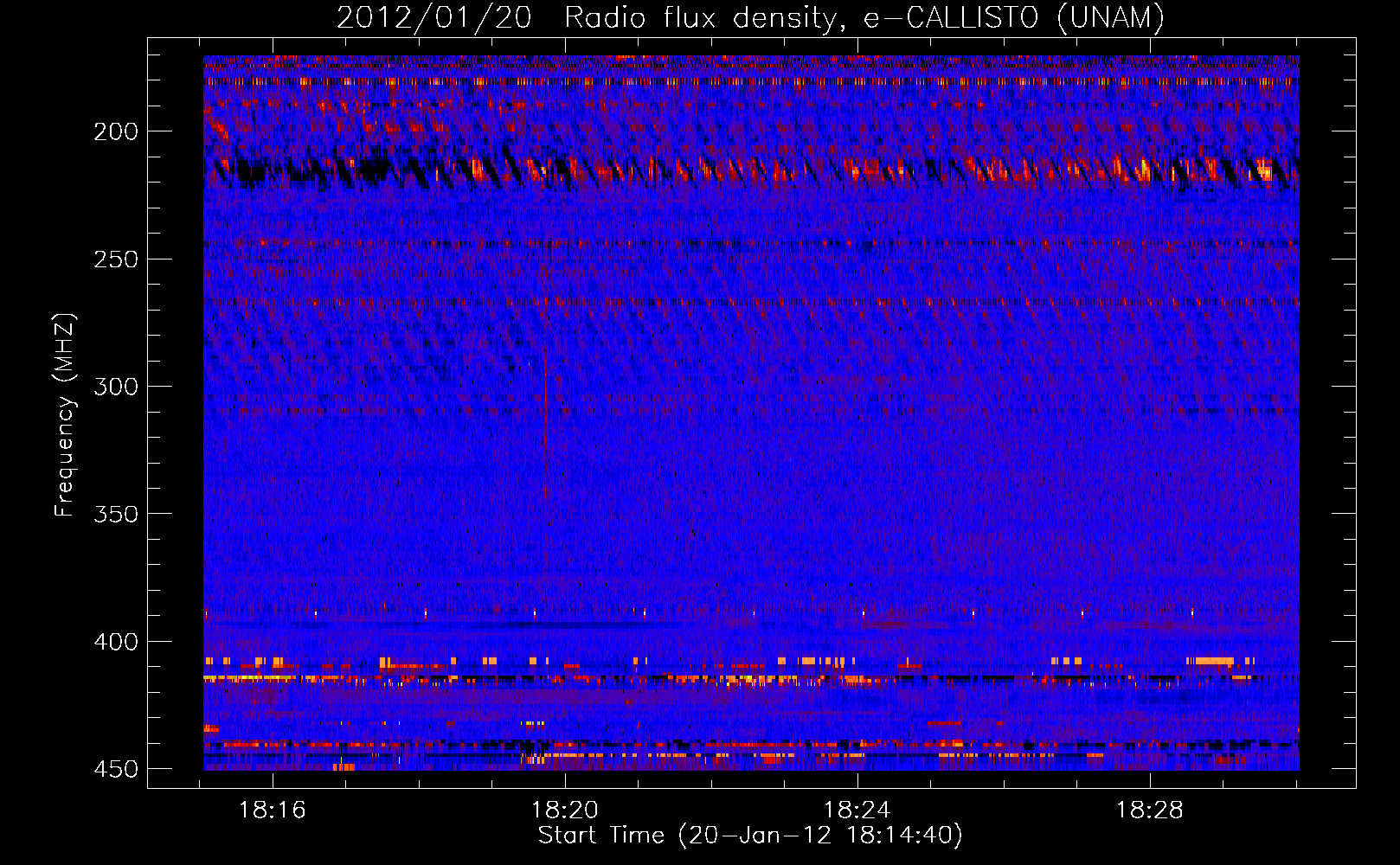Click the '300' frequency tick label
The height and width of the screenshot is (865, 1400).
coord(116,387)
